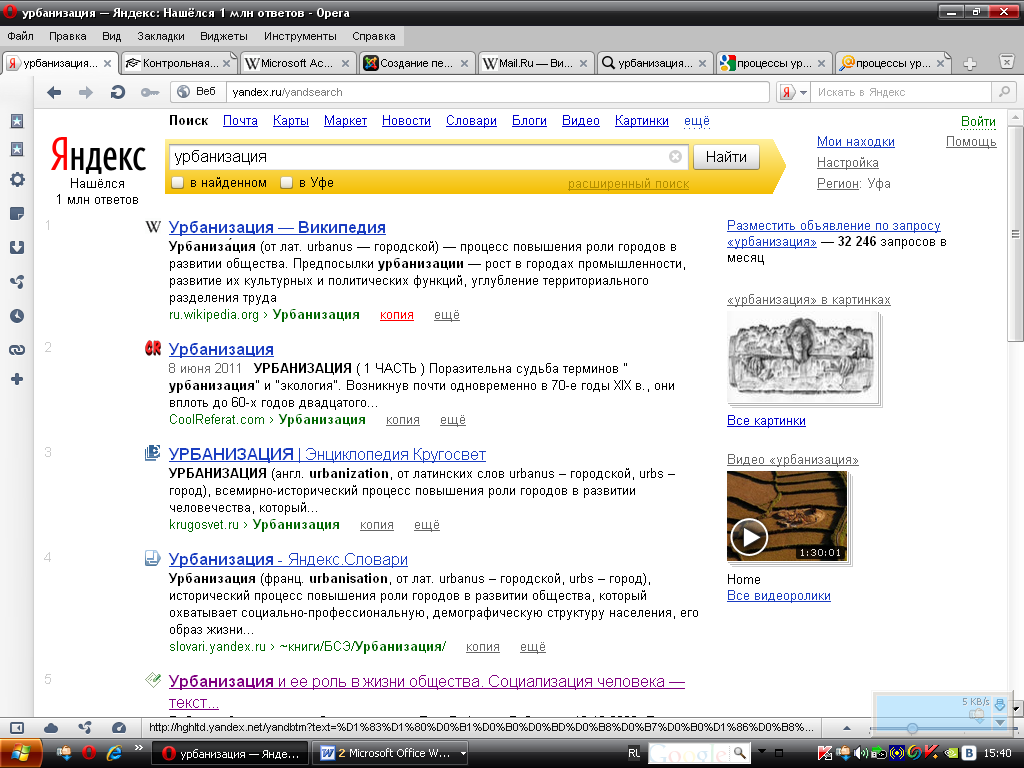Open the Links panel in sidebar

tap(17, 349)
